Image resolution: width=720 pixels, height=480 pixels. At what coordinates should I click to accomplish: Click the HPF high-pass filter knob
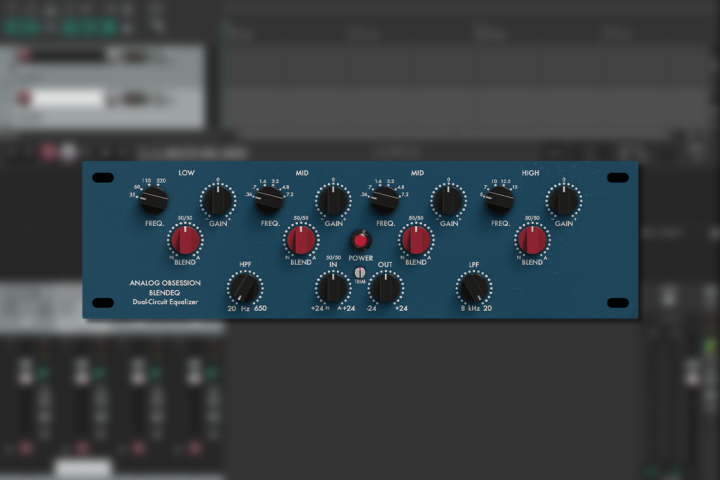(245, 288)
